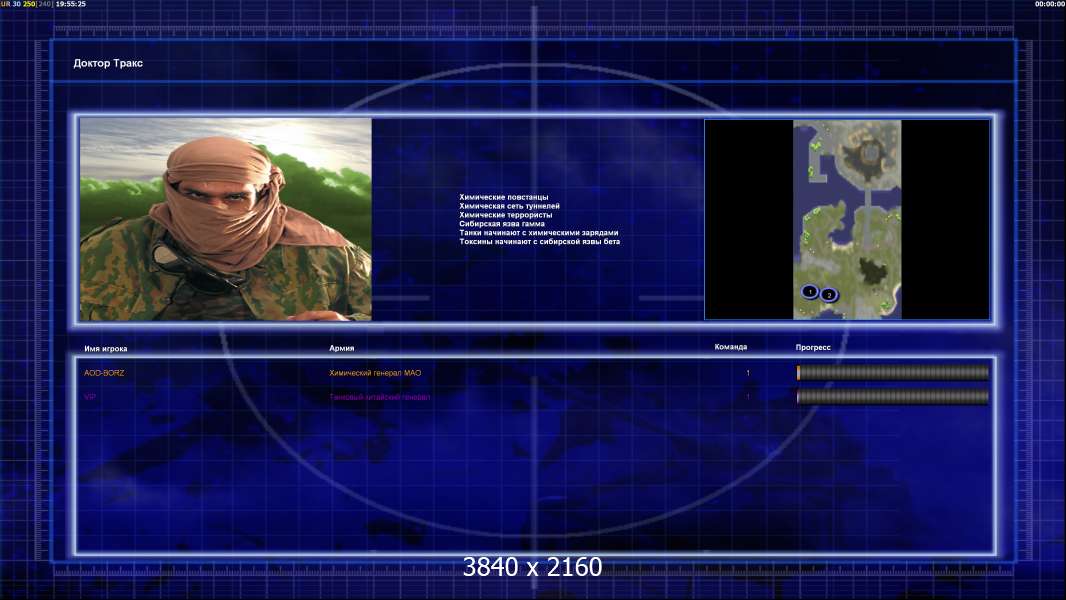Select player name AOD-BORZ
Screen dimensions: 1066x600
point(104,373)
